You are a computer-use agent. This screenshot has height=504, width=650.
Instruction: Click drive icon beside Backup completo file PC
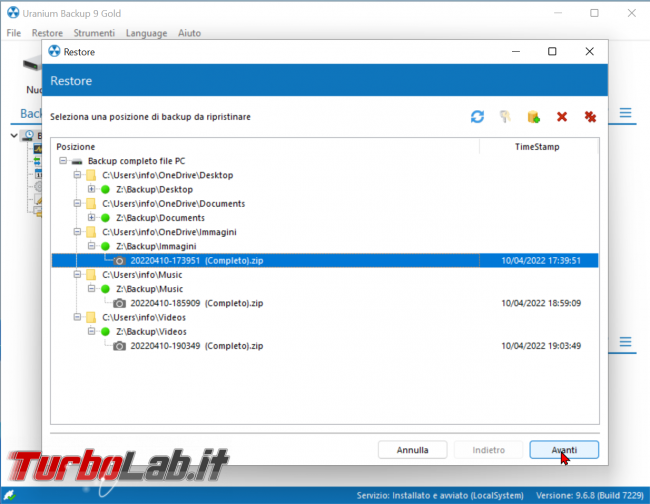[x=77, y=161]
